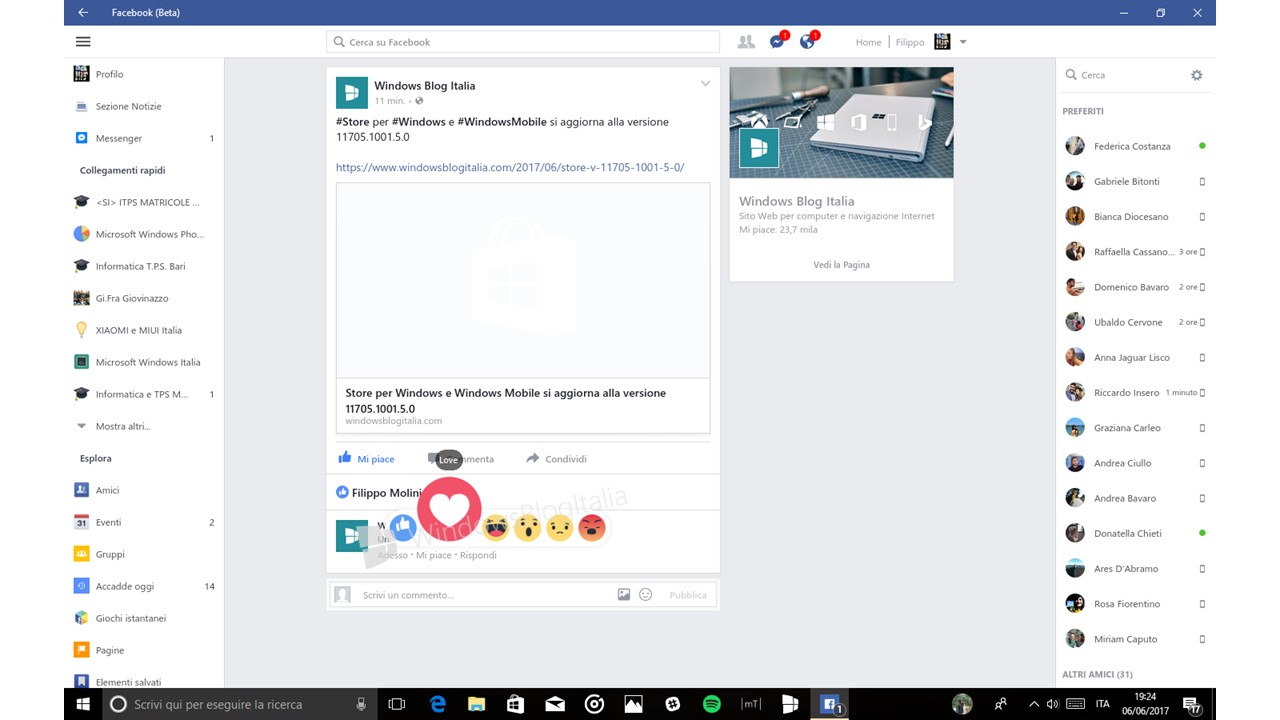Attach a photo to the comment
Screen dimensions: 1280x720
tap(624, 595)
